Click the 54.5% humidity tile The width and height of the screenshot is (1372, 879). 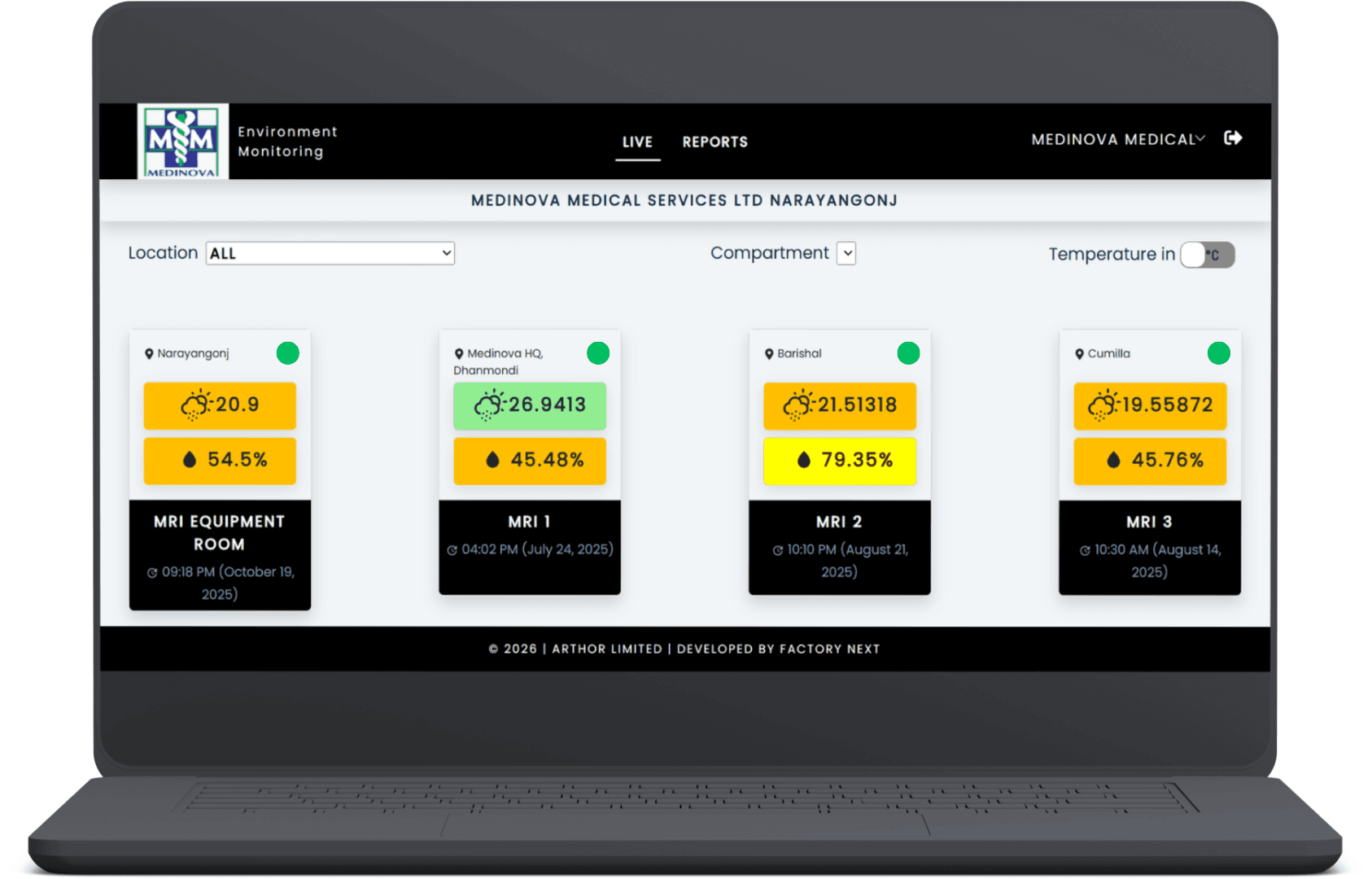(220, 461)
